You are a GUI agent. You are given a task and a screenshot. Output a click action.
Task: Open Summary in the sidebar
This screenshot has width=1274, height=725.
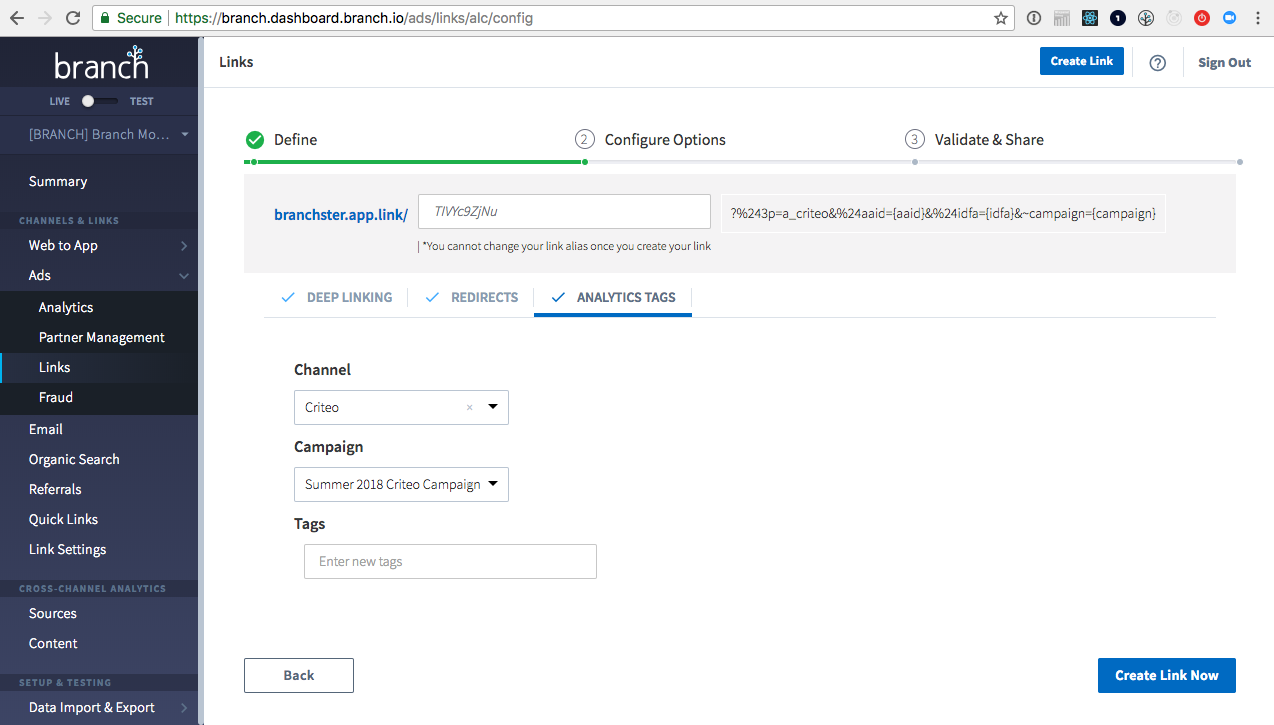click(58, 181)
